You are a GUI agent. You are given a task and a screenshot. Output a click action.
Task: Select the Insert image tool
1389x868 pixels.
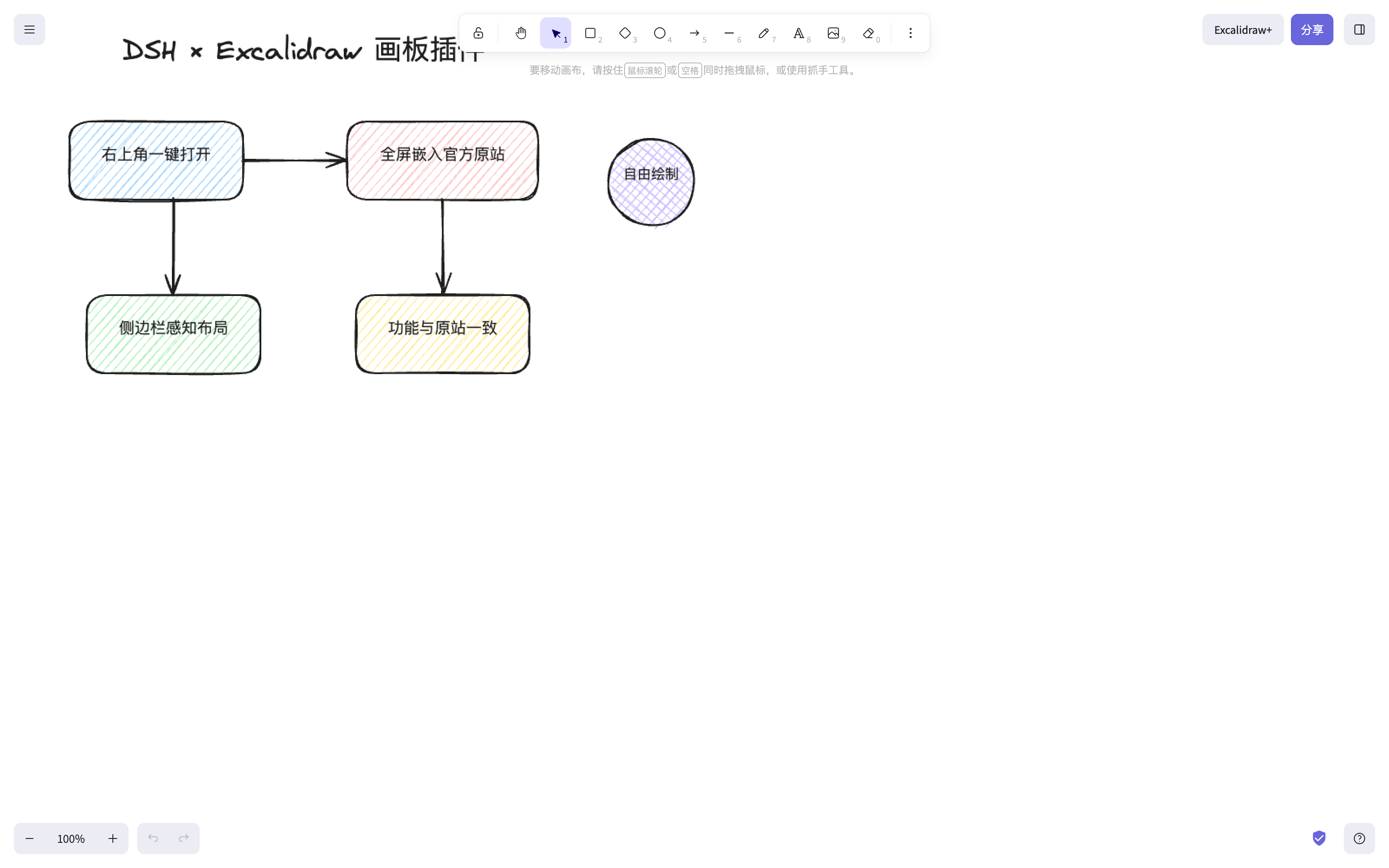point(833,33)
